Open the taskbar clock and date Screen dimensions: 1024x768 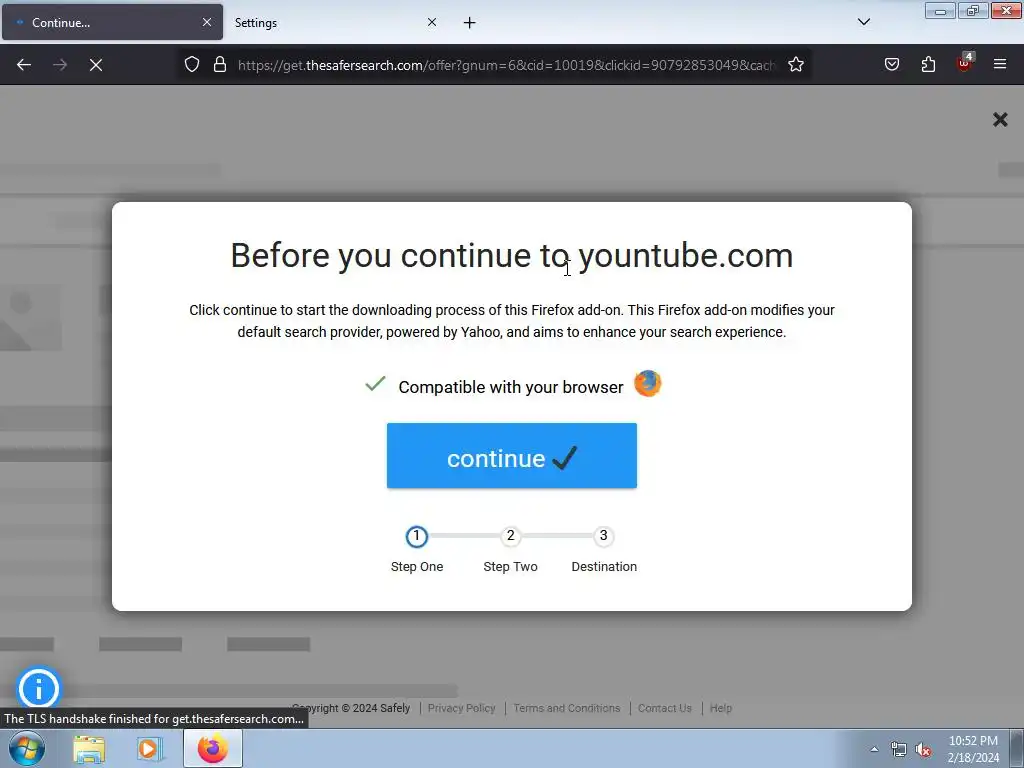973,749
